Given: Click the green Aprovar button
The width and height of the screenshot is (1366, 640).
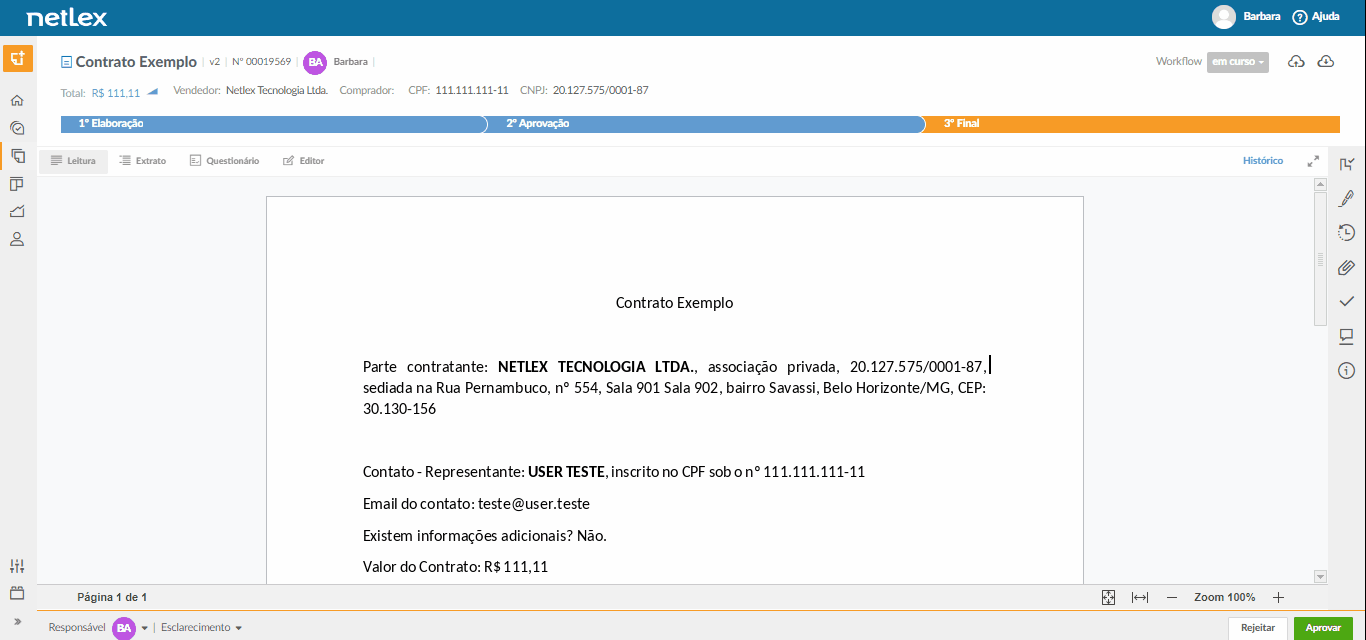Looking at the screenshot, I should (1323, 628).
